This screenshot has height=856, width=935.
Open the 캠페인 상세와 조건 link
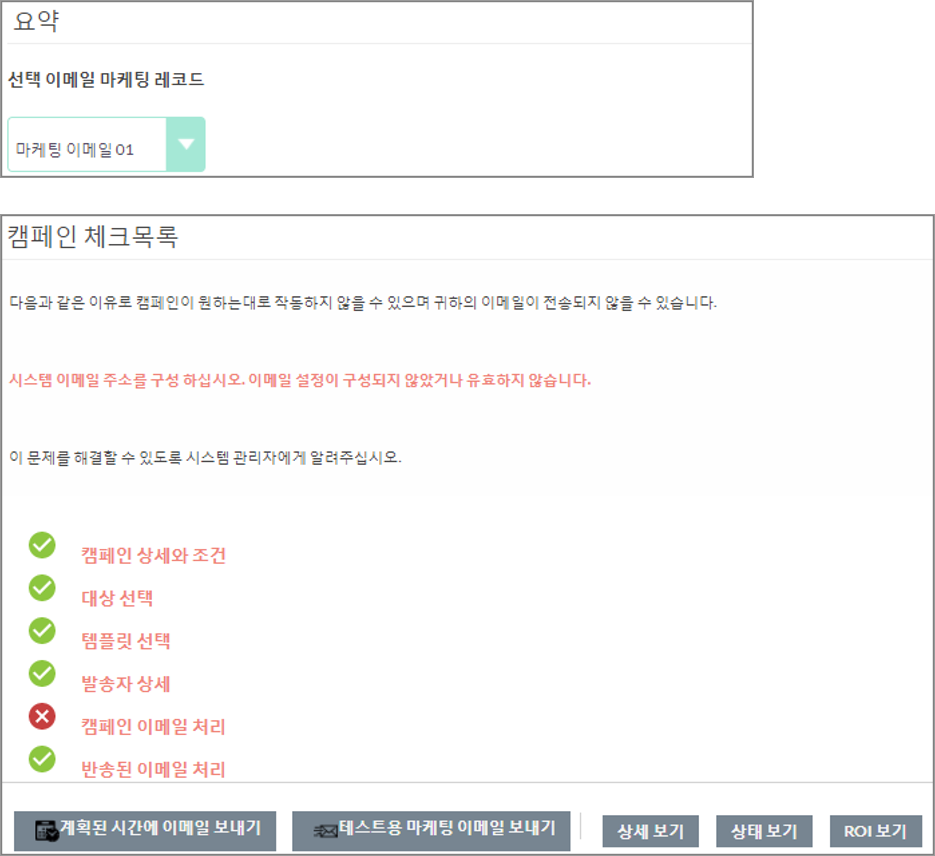tap(153, 556)
